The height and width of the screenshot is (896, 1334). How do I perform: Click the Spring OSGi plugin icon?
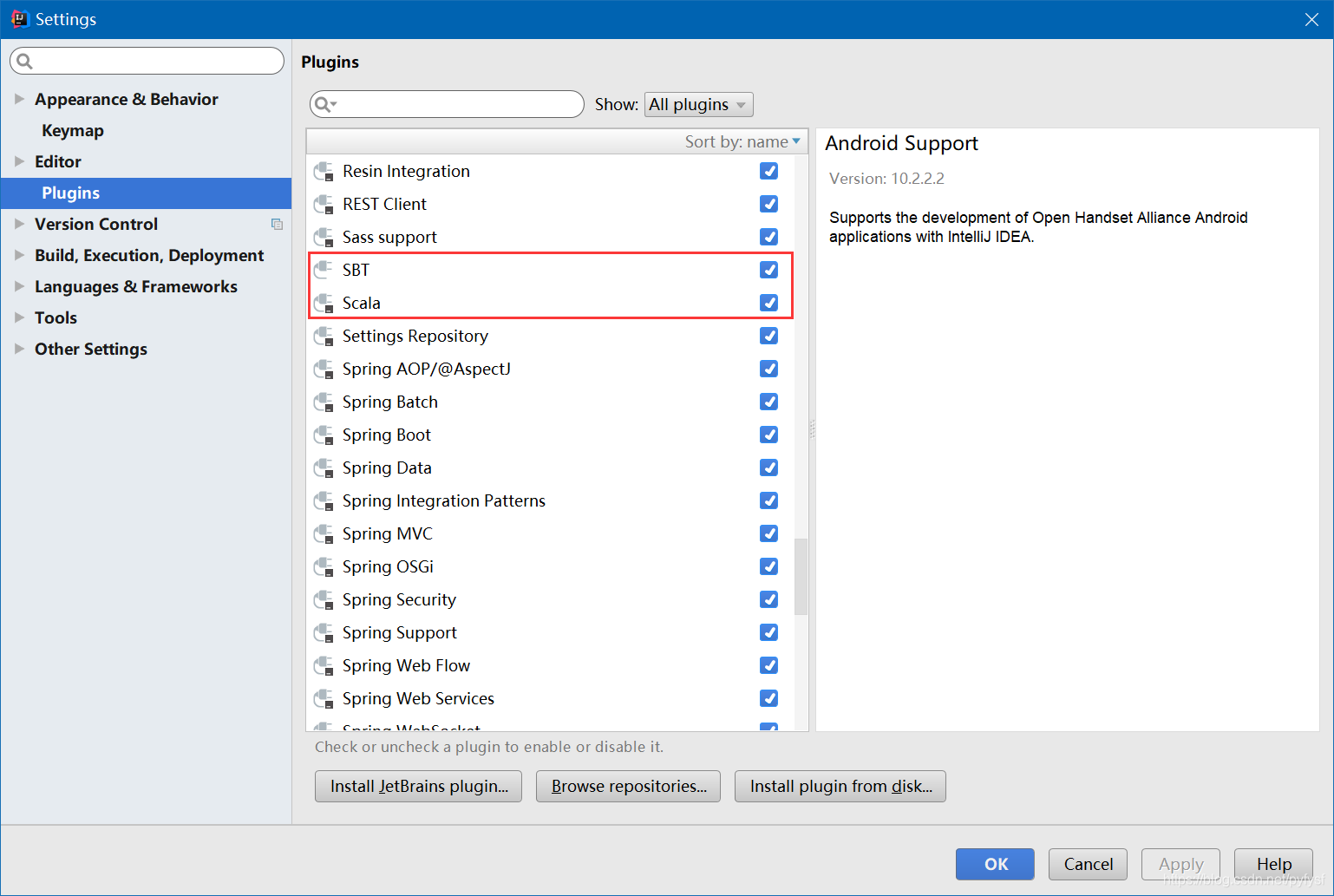[x=324, y=567]
